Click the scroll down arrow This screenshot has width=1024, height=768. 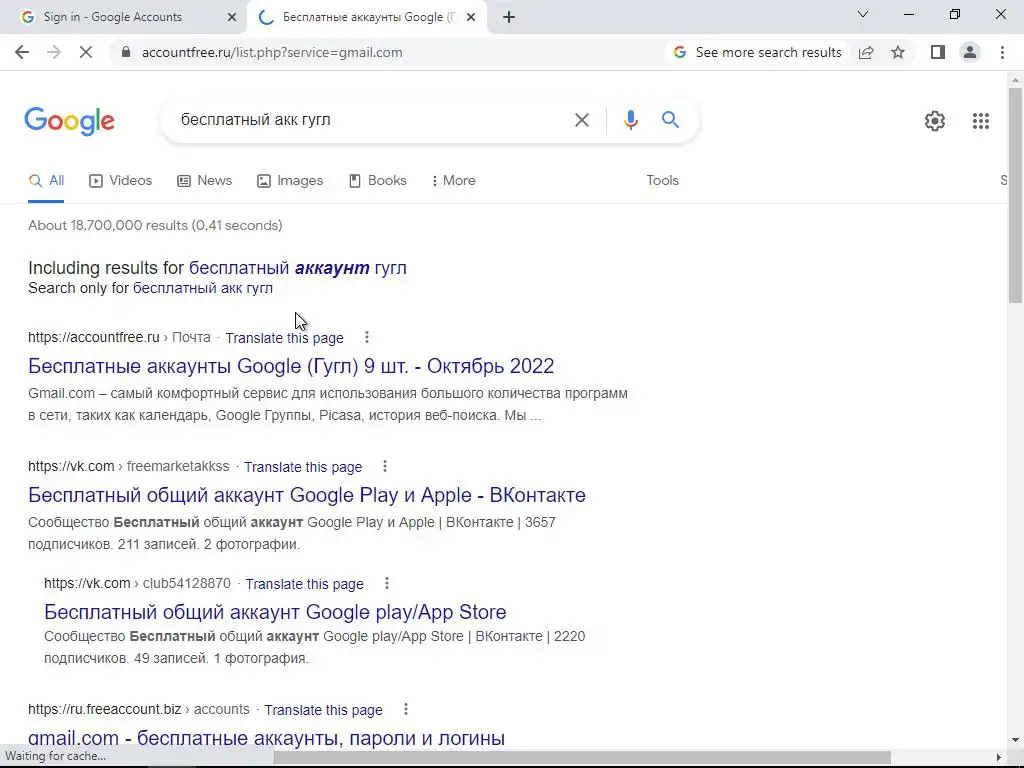click(1015, 740)
